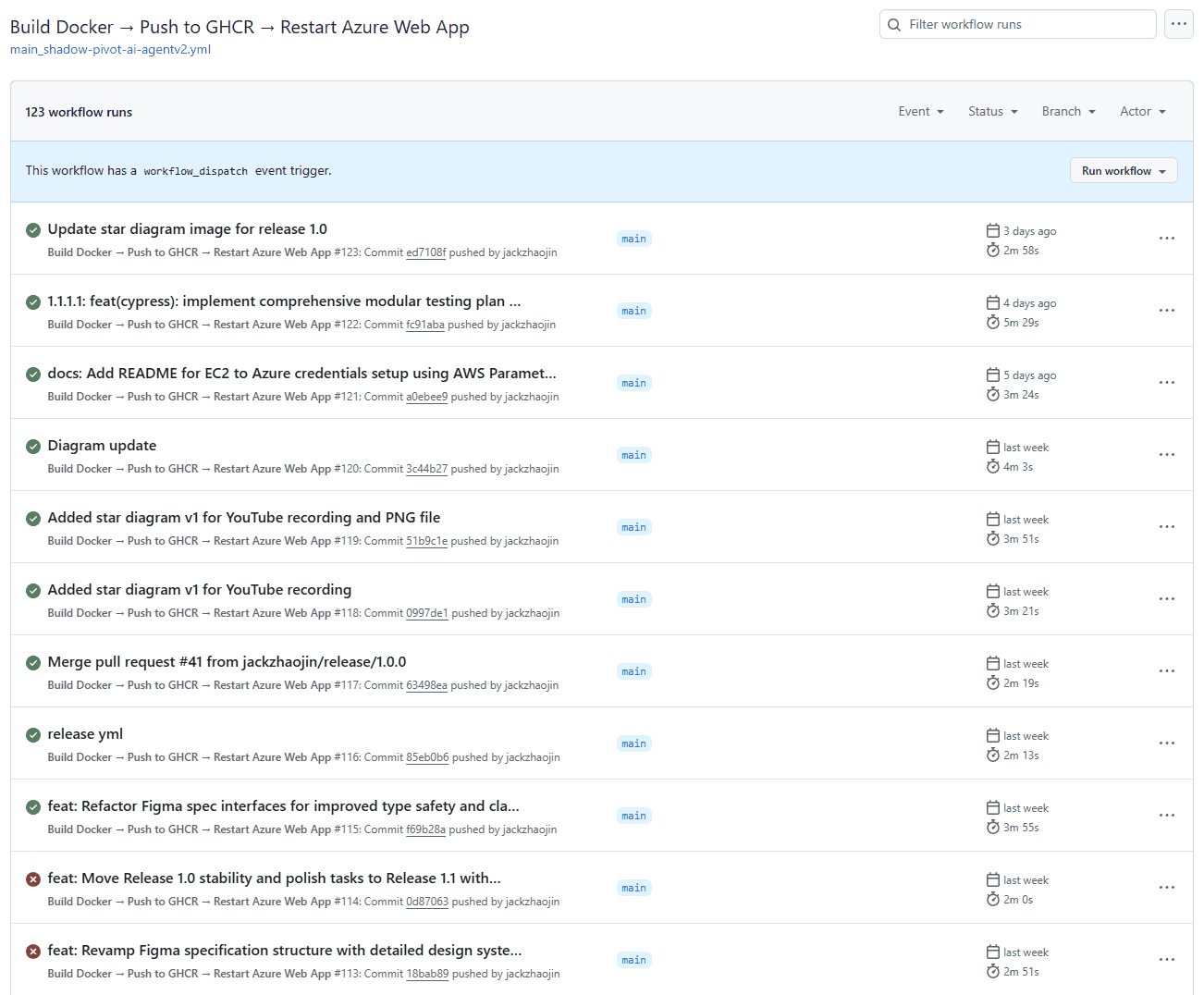
Task: Click main branch label on run #123
Action: [633, 239]
